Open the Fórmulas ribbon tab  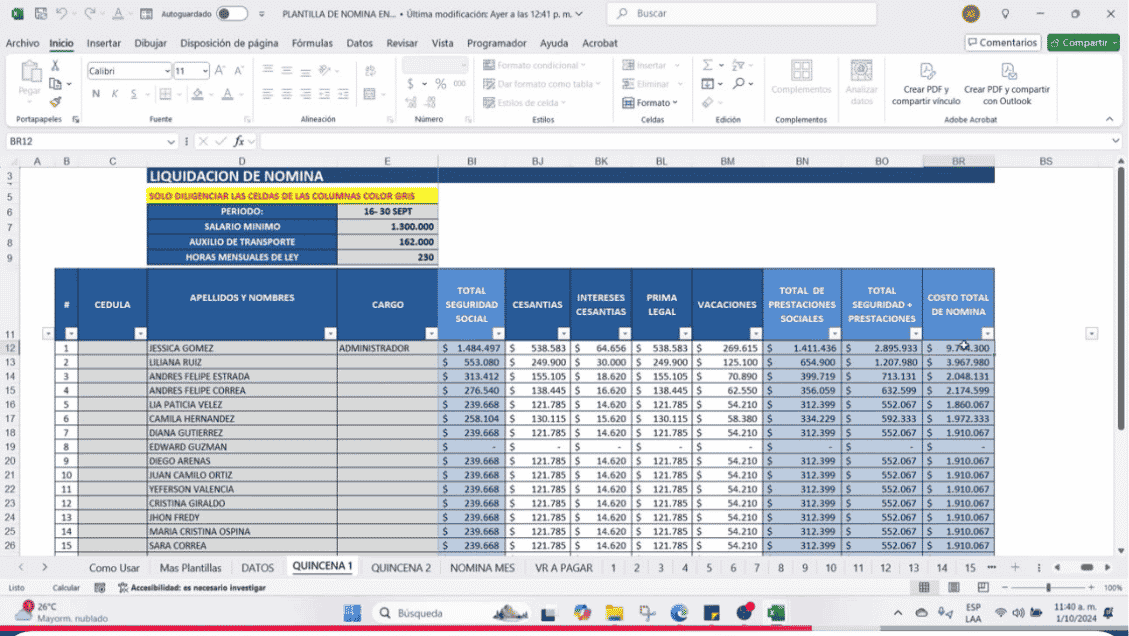tap(312, 43)
